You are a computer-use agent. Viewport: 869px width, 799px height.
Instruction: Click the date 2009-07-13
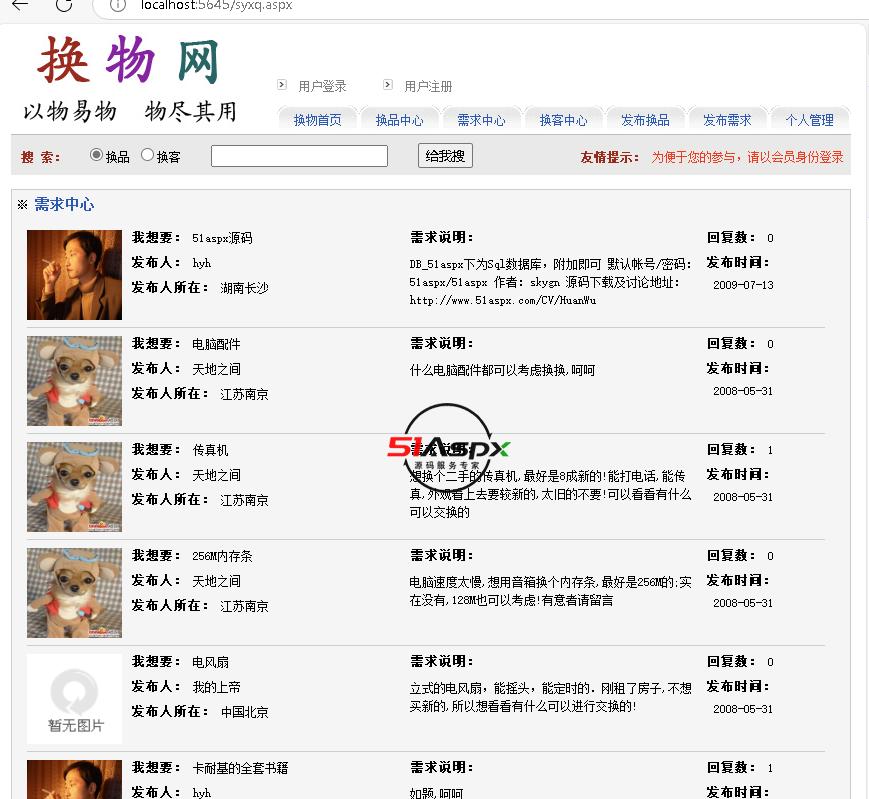pyautogui.click(x=743, y=285)
